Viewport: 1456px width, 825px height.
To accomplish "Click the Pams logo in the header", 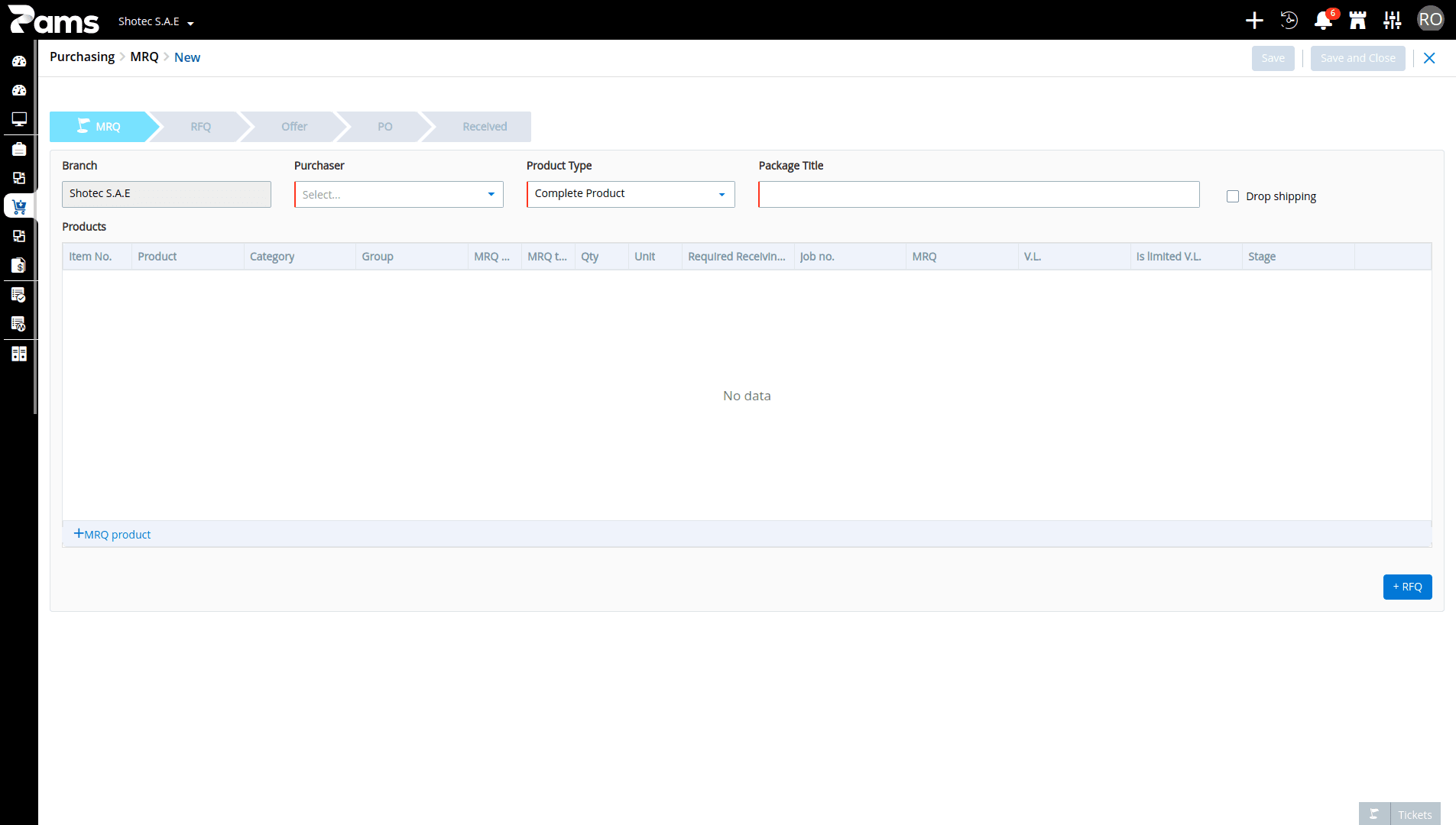I will (x=54, y=20).
